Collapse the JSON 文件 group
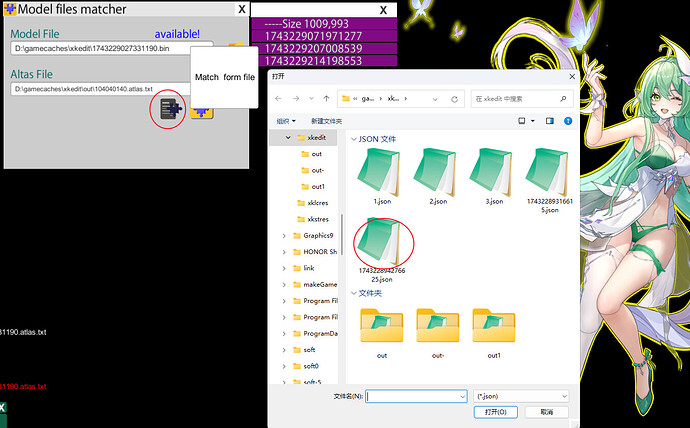This screenshot has width=690, height=428. 353,139
